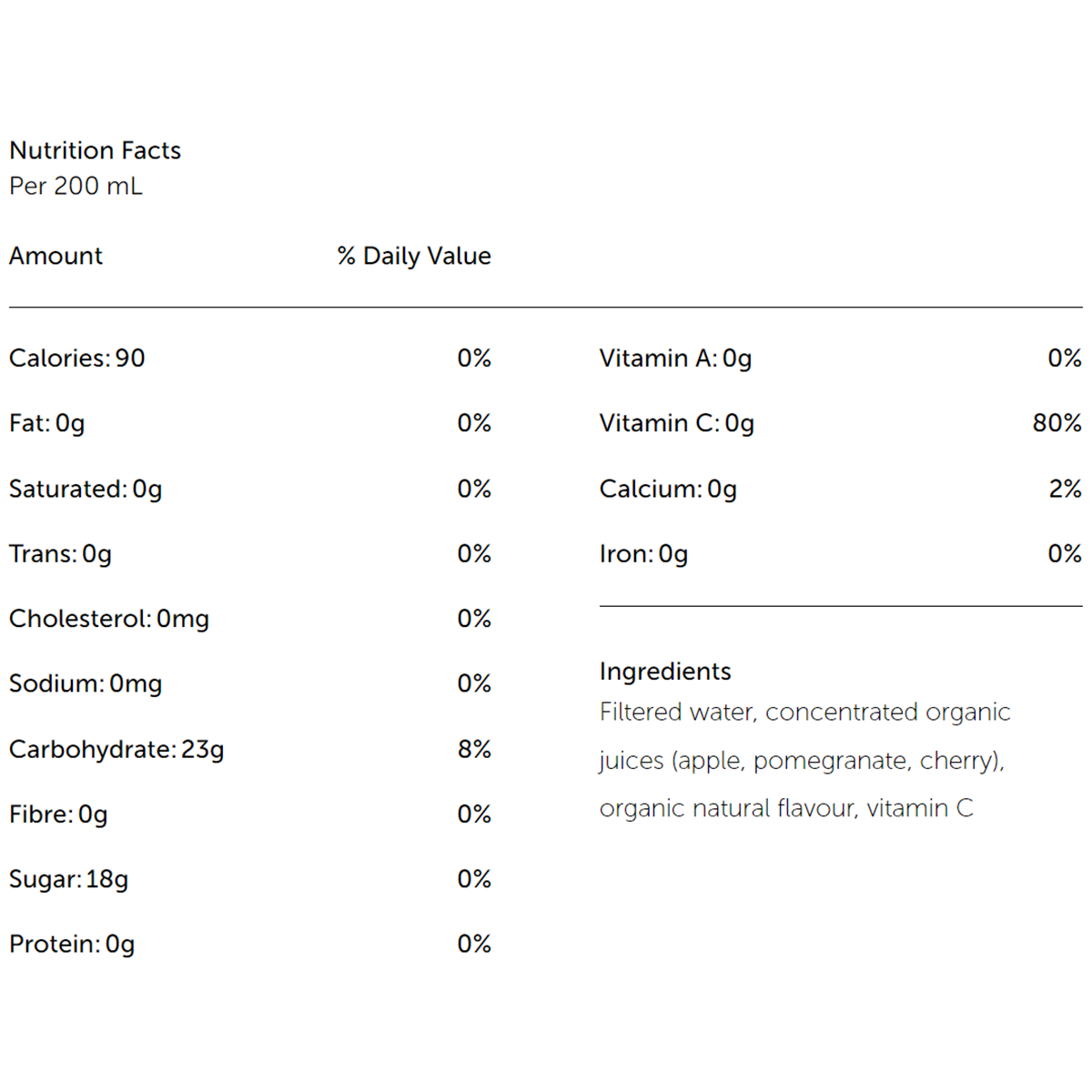Click the 'Sodium: 0mg' label
Image resolution: width=1092 pixels, height=1092 pixels.
point(86,683)
